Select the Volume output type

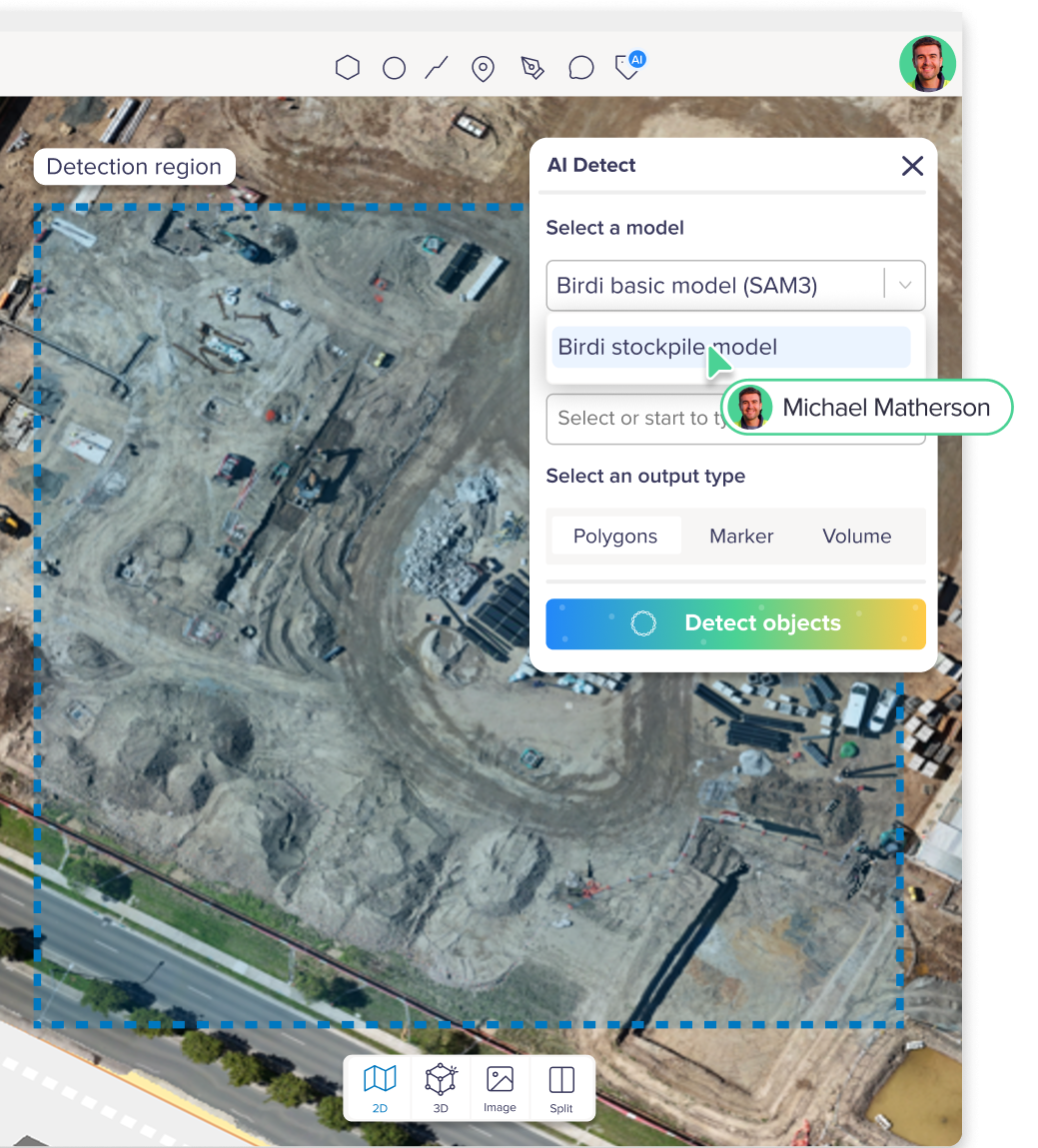(x=856, y=536)
